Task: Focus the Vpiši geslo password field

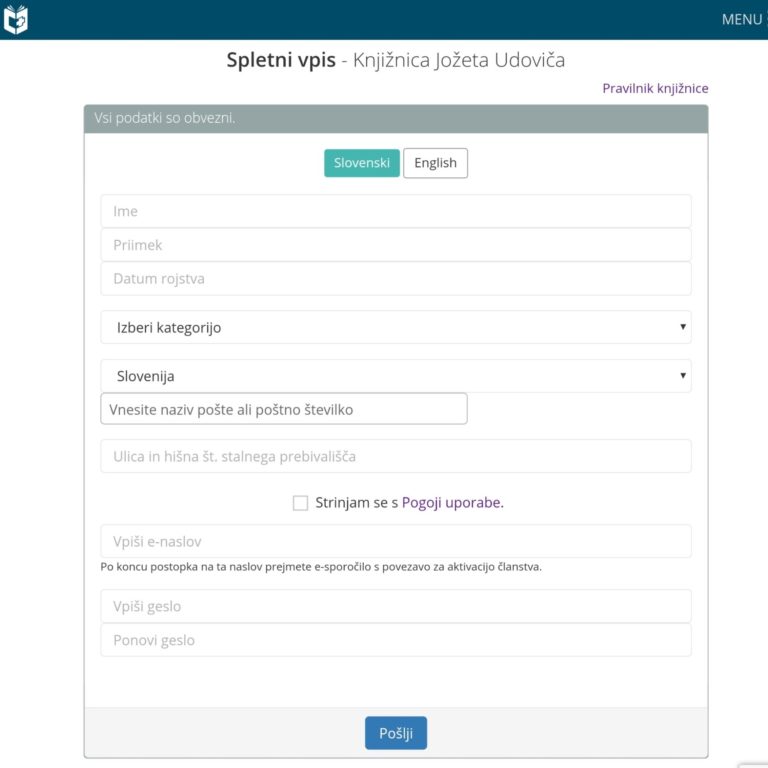Action: pos(396,606)
